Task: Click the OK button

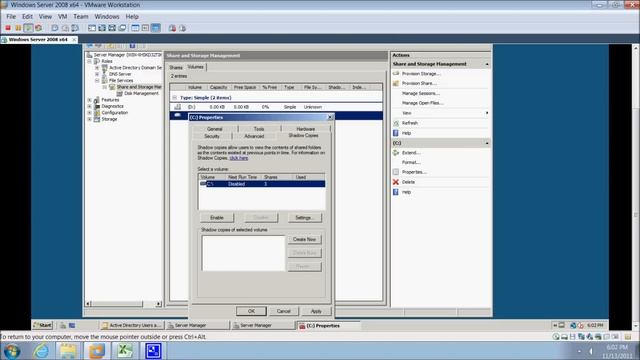Action: [251, 311]
